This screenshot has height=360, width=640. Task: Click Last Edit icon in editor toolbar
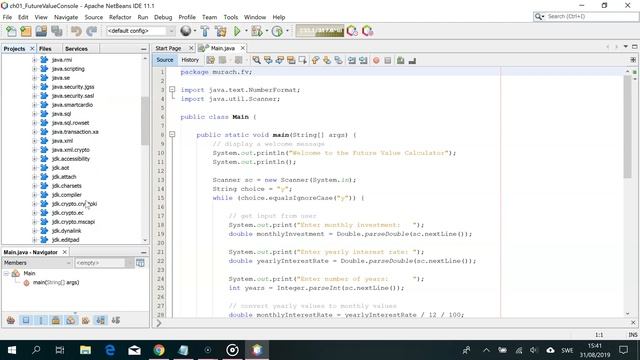211,60
